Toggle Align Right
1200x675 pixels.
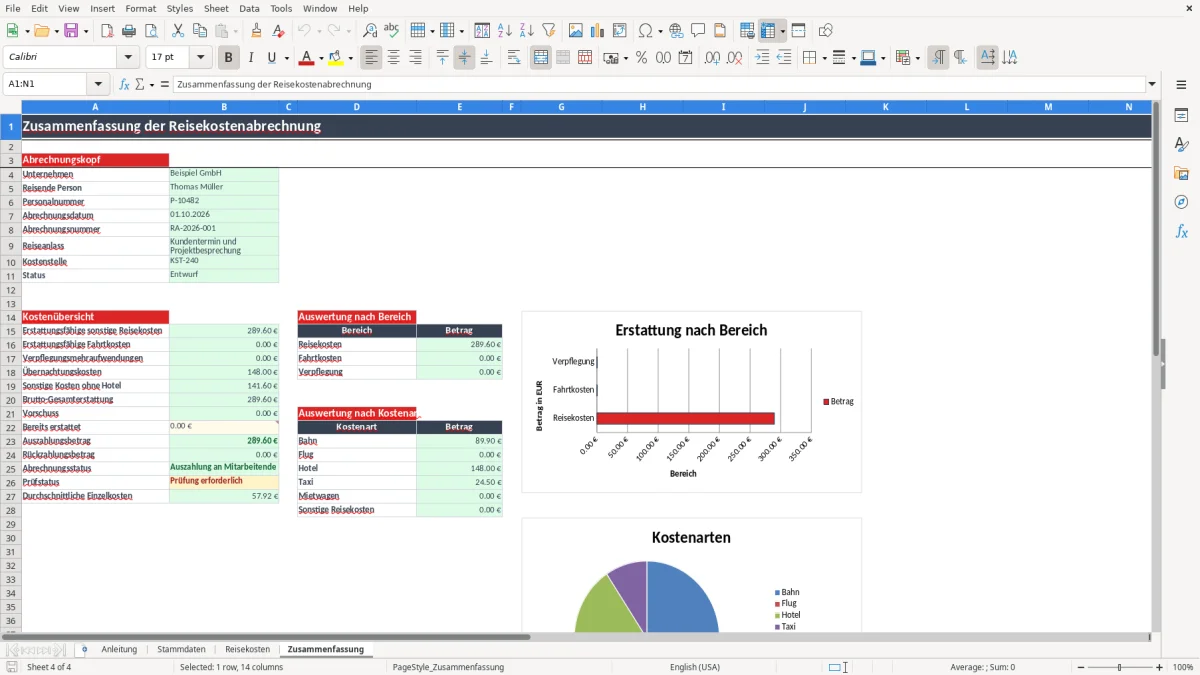pyautogui.click(x=416, y=58)
